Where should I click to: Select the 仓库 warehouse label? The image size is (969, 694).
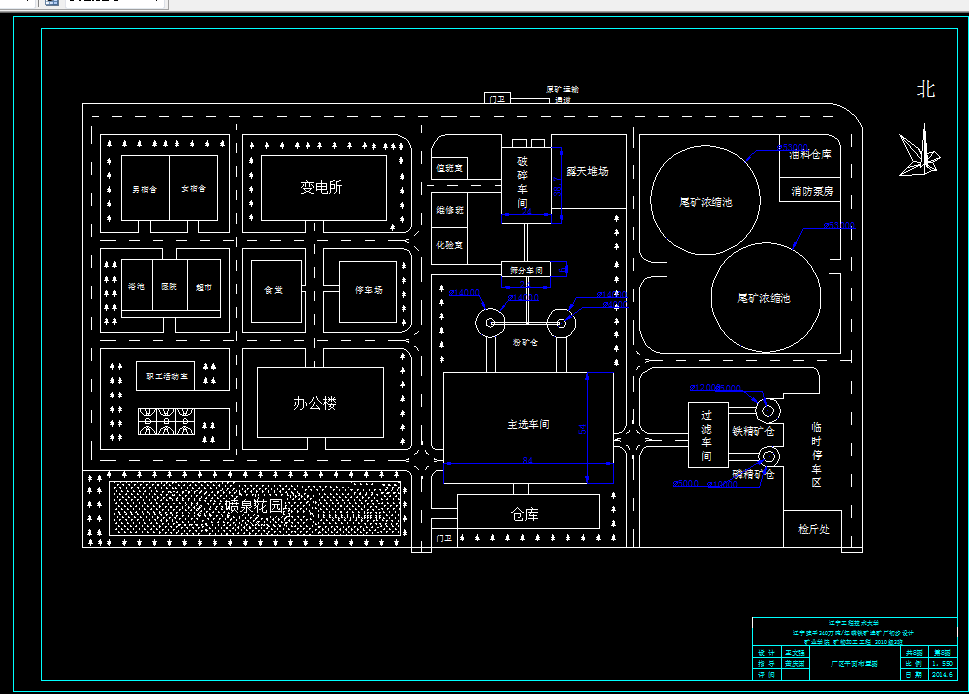(525, 514)
